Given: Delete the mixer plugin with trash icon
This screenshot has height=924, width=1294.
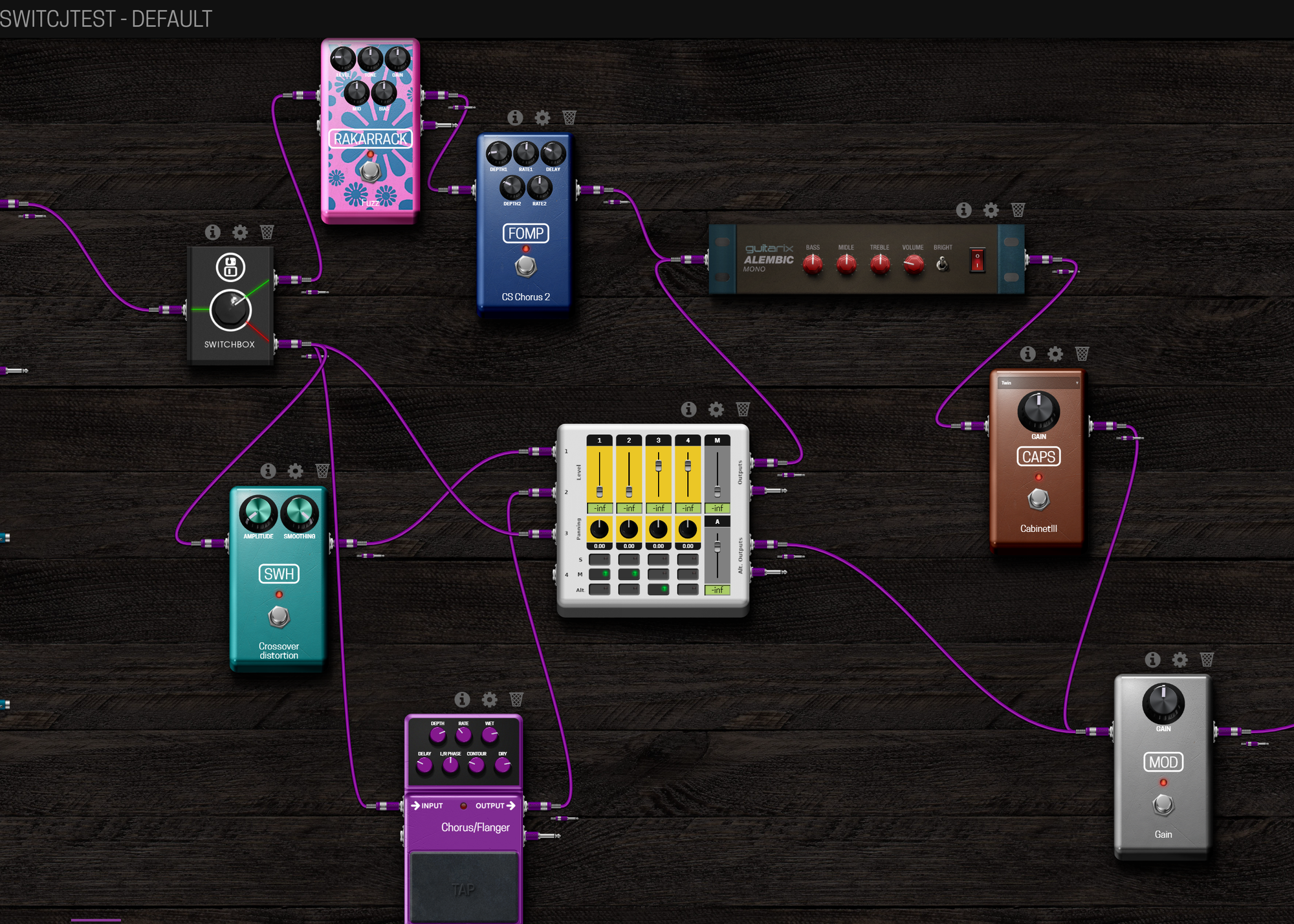Looking at the screenshot, I should coord(743,409).
